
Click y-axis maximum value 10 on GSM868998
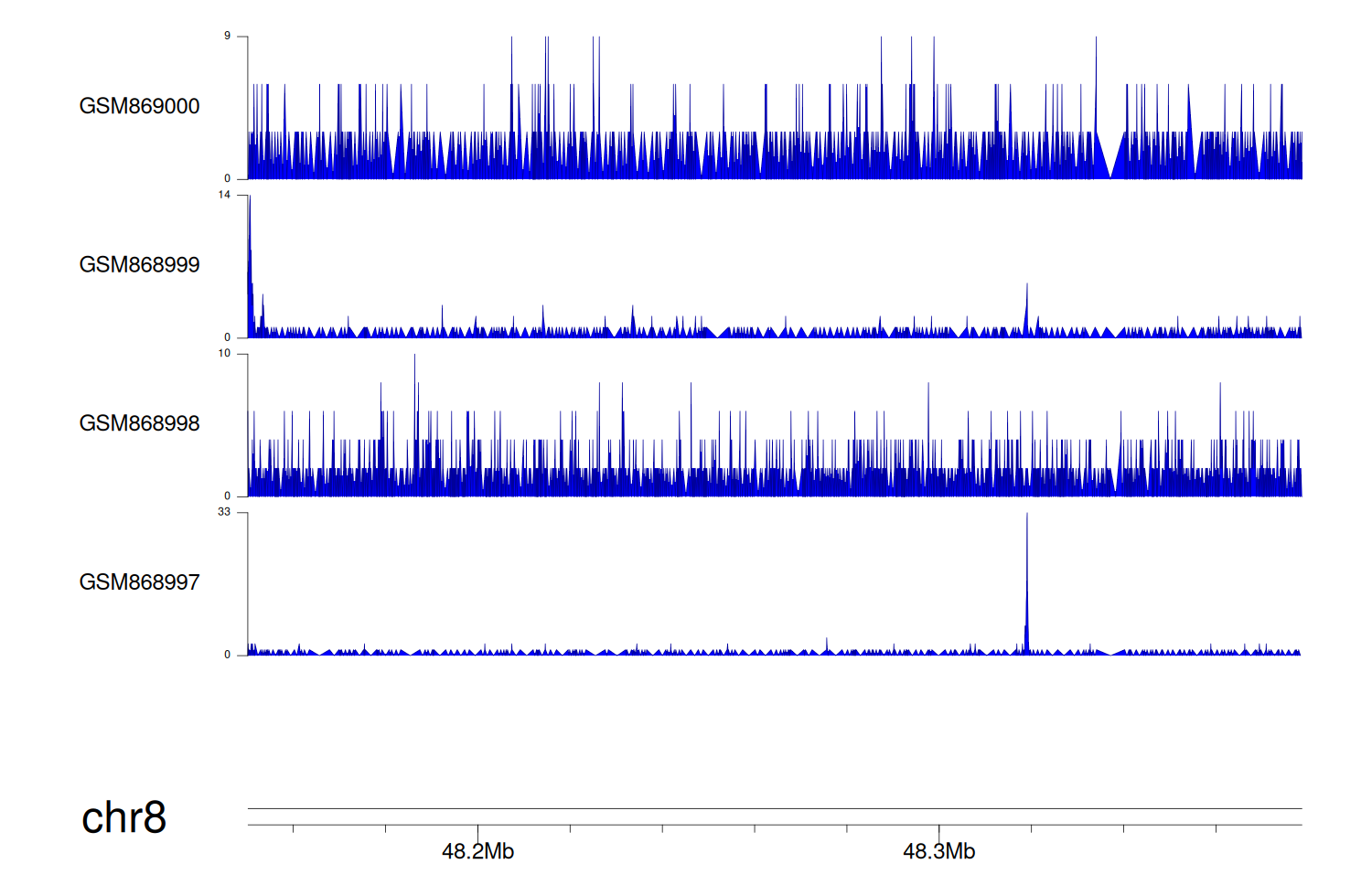point(224,354)
